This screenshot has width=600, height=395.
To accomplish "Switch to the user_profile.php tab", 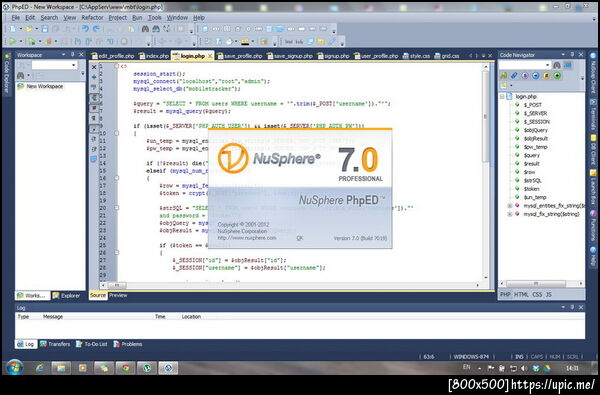I will 376,56.
